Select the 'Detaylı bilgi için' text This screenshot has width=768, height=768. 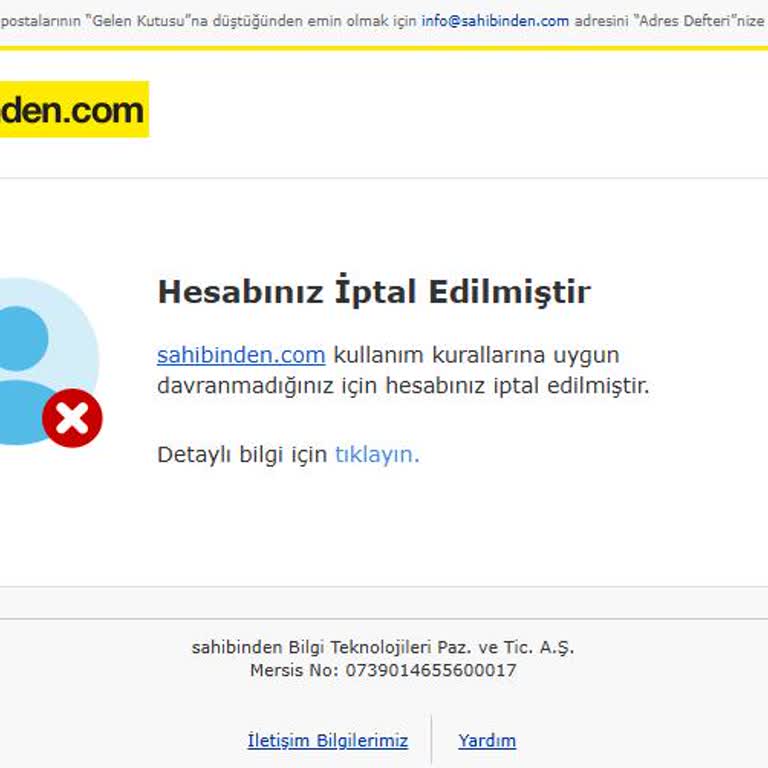(x=242, y=455)
